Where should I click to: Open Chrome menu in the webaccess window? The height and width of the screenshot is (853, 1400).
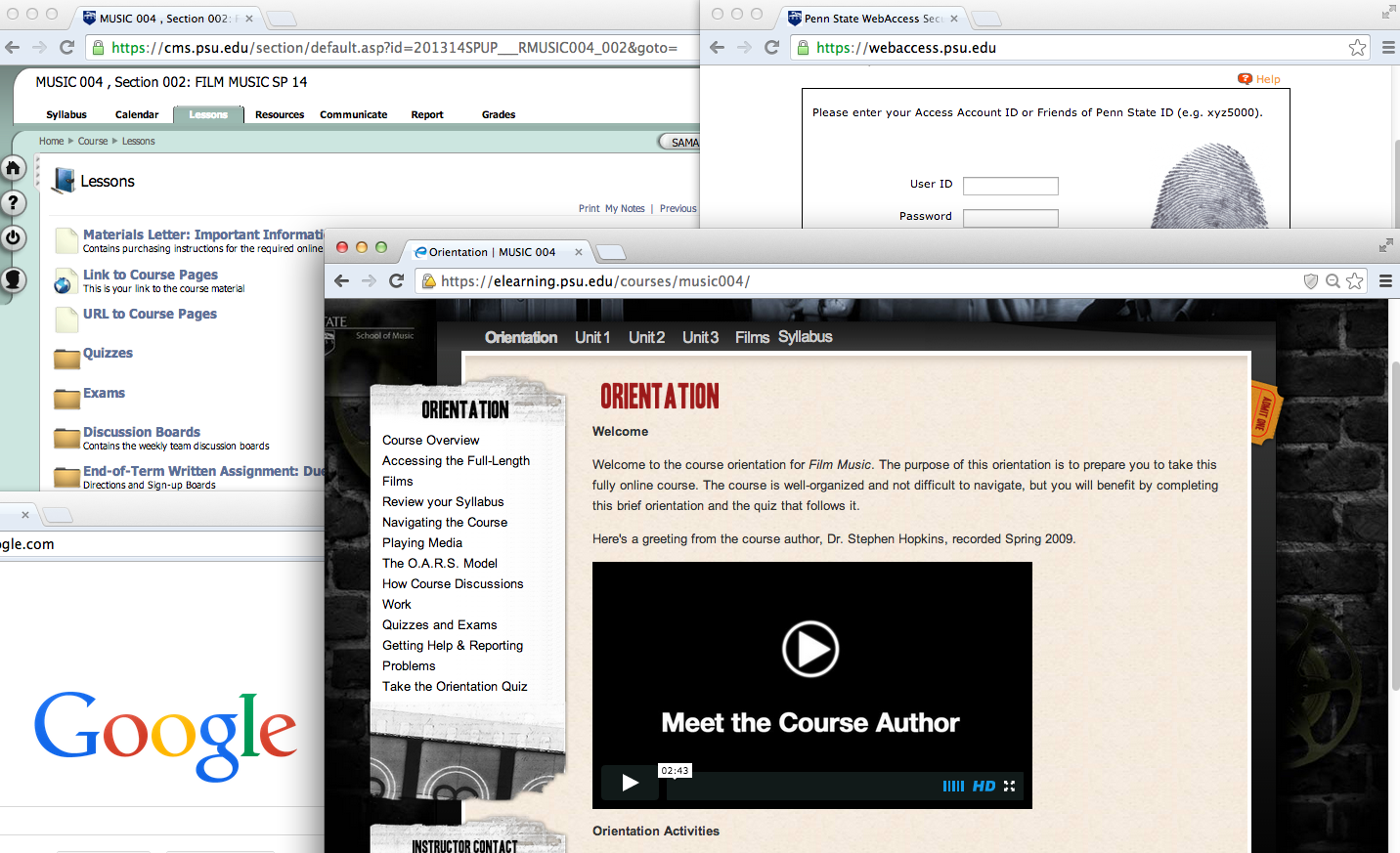(1387, 48)
